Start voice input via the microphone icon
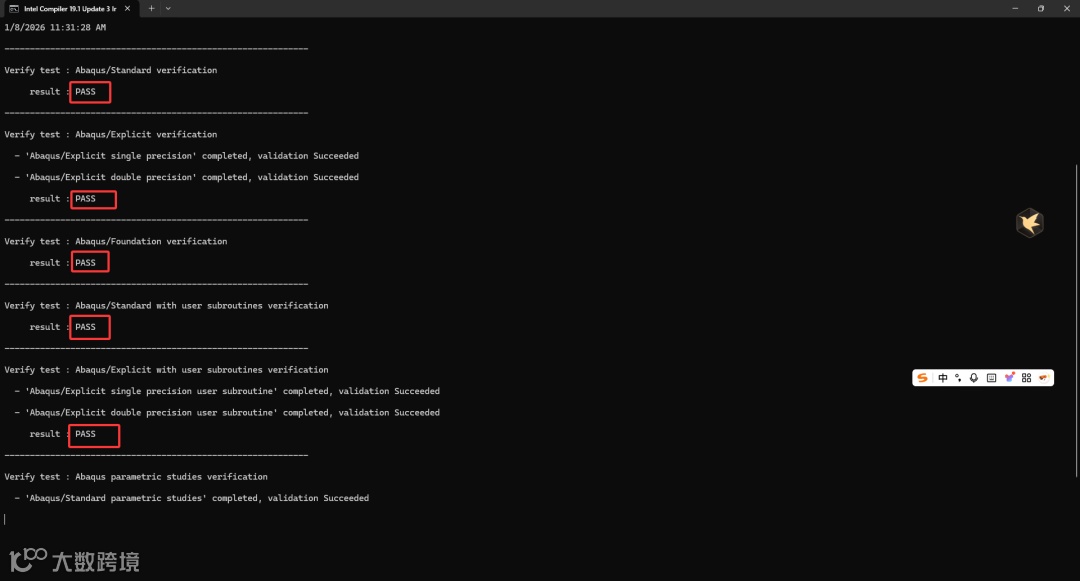Image resolution: width=1080 pixels, height=581 pixels. pyautogui.click(x=974, y=378)
